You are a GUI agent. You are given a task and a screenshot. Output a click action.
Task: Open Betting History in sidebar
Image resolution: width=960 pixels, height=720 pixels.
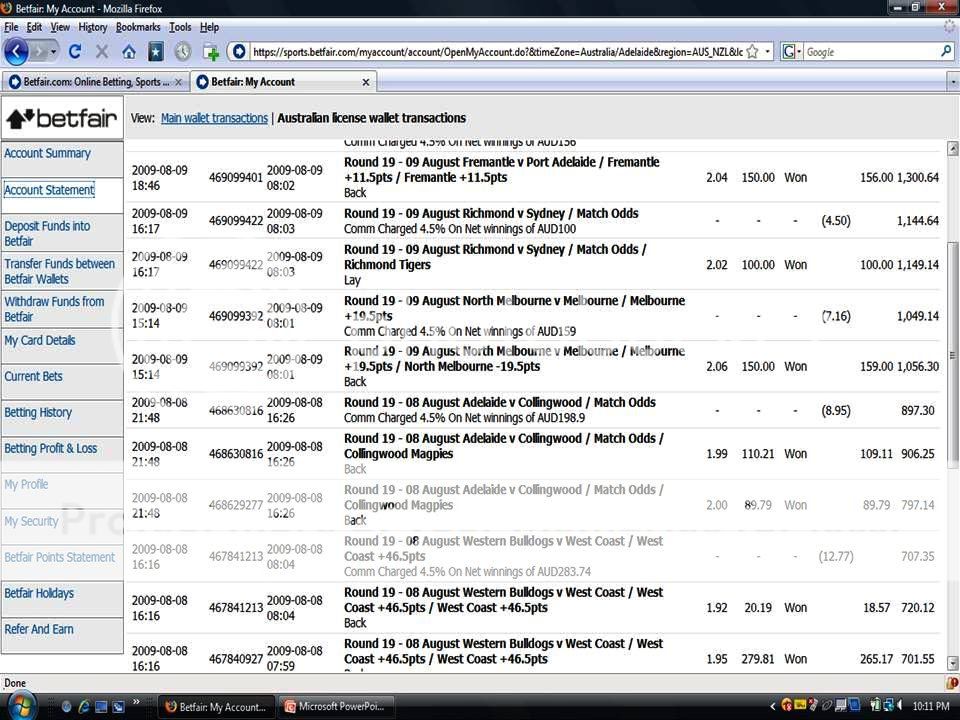coord(38,413)
